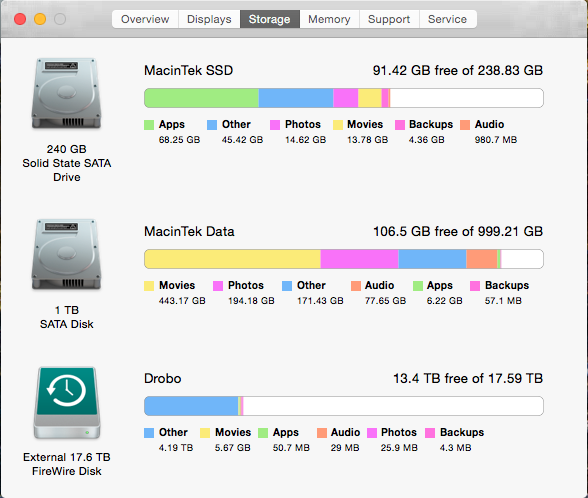Click the blue Other swatch under MacinTek SSD
The image size is (588, 498).
coord(212,125)
